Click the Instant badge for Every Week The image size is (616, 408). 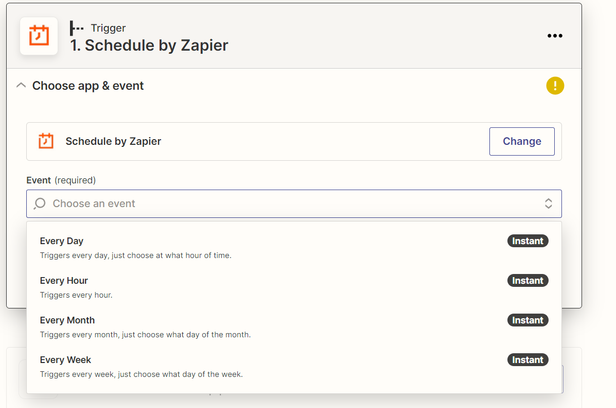527,360
